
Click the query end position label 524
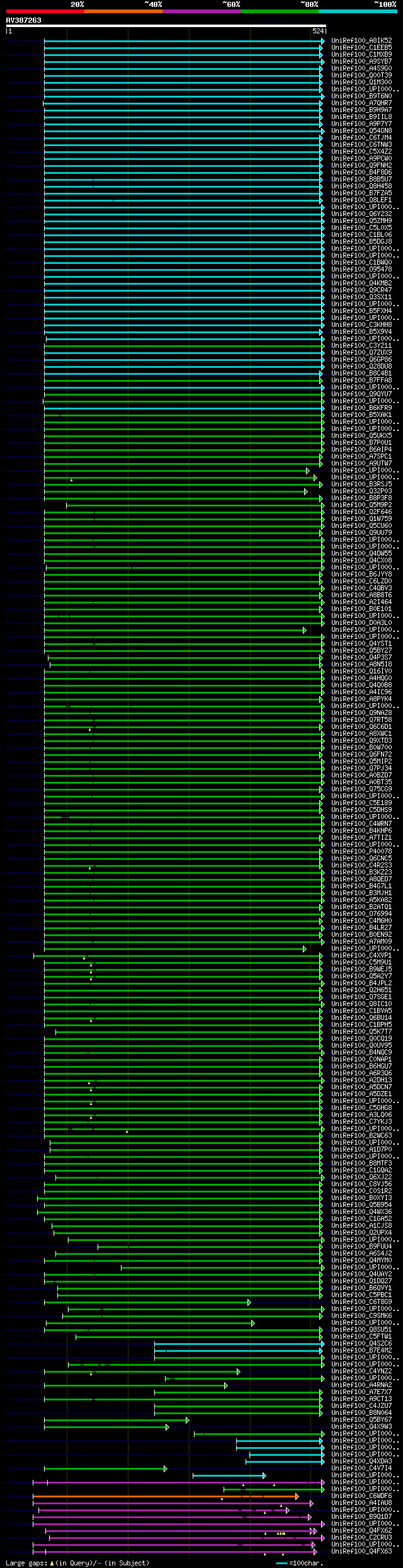point(318,31)
